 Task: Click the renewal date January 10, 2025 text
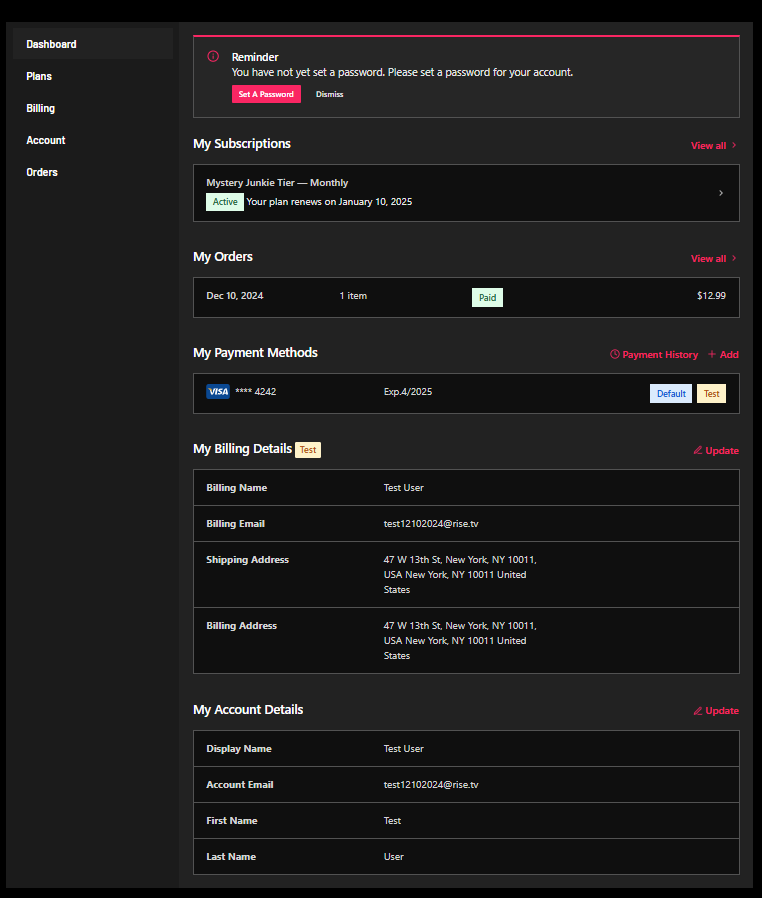[x=375, y=202]
